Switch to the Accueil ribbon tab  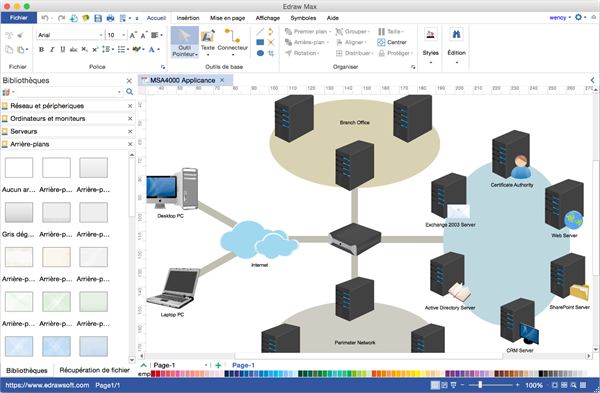coord(156,18)
